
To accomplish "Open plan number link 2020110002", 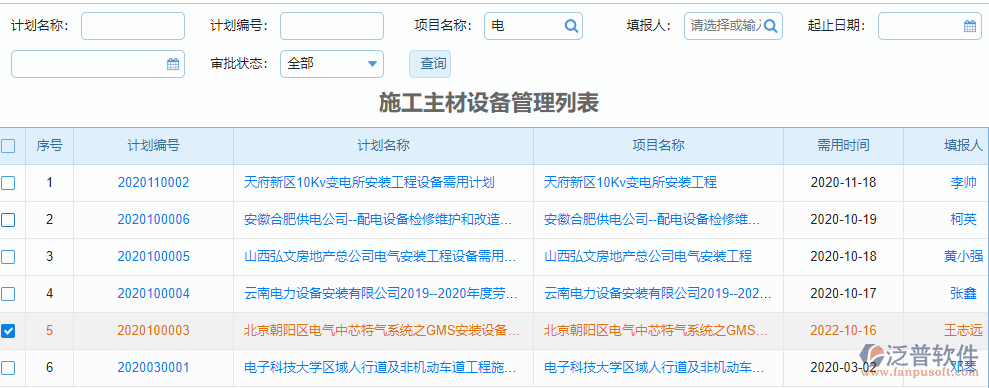I will click(x=153, y=183).
